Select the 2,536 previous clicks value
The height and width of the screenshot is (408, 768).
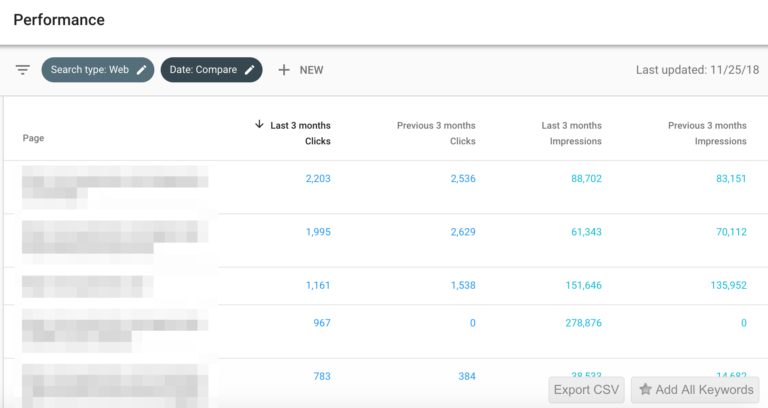pyautogui.click(x=463, y=179)
